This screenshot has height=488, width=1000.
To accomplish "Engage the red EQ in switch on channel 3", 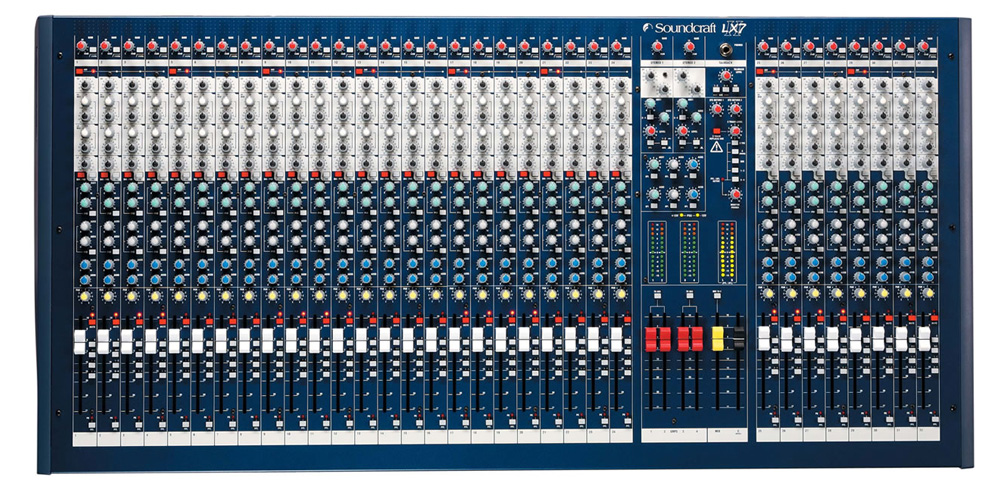I will (x=128, y=174).
